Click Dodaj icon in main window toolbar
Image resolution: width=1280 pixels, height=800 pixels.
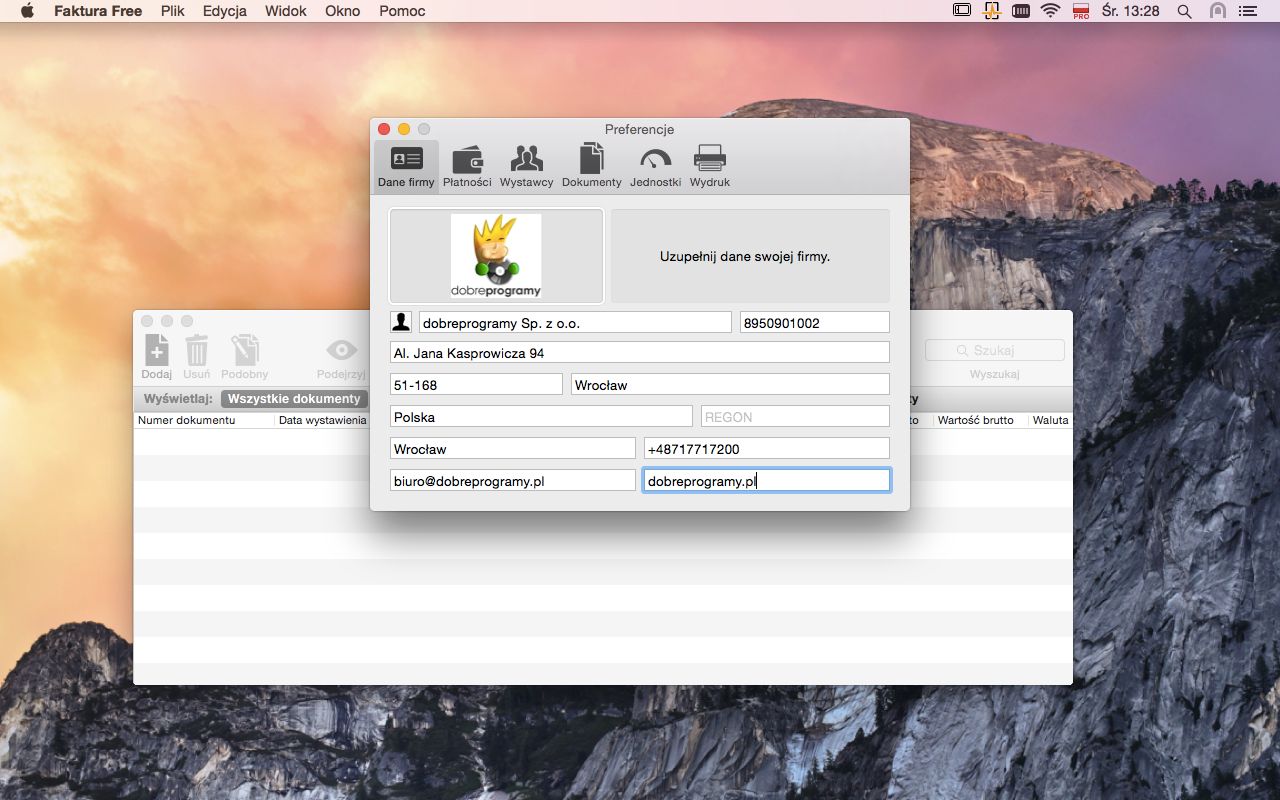(x=157, y=357)
